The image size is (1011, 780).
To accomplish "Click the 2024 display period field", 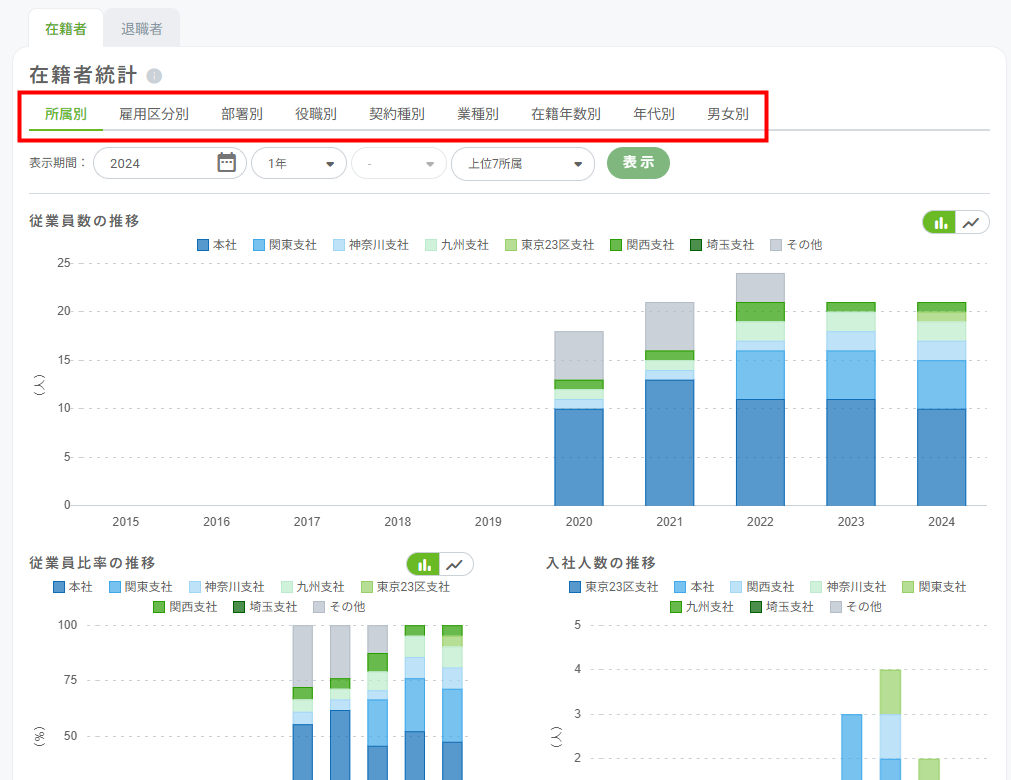I will click(170, 163).
